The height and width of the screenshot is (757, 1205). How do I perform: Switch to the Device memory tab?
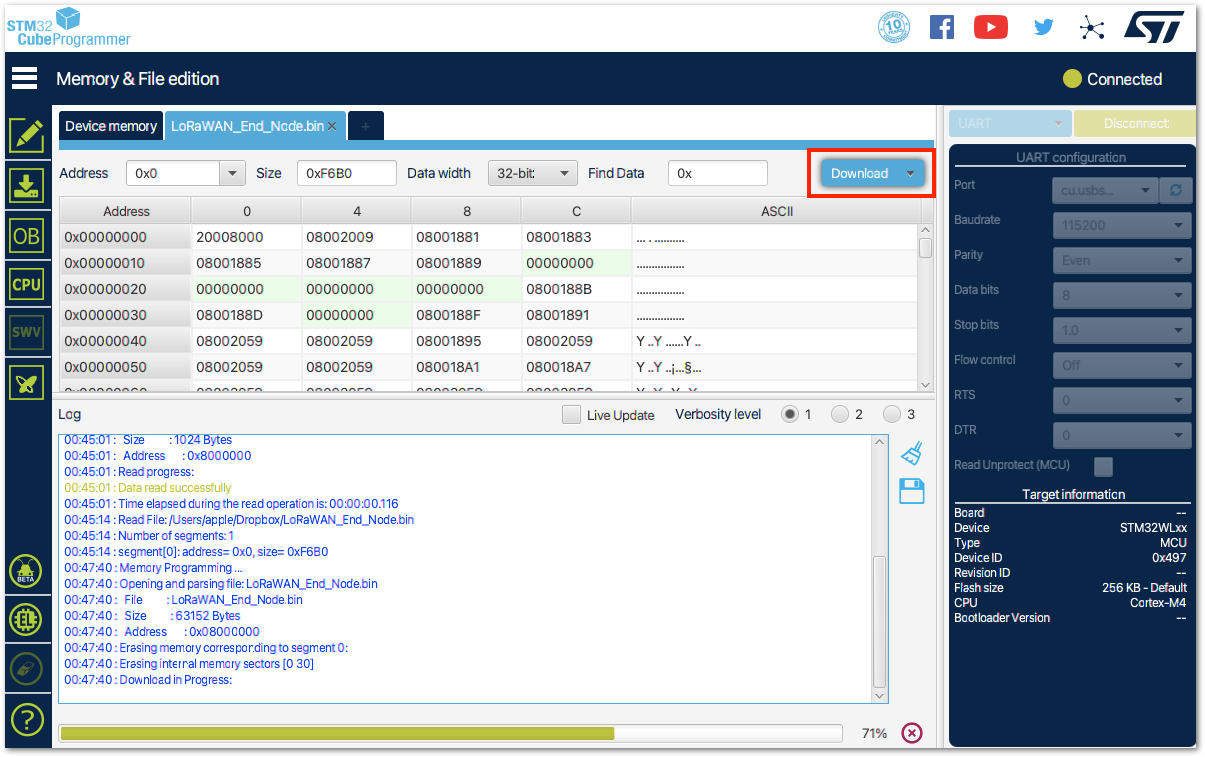click(111, 126)
